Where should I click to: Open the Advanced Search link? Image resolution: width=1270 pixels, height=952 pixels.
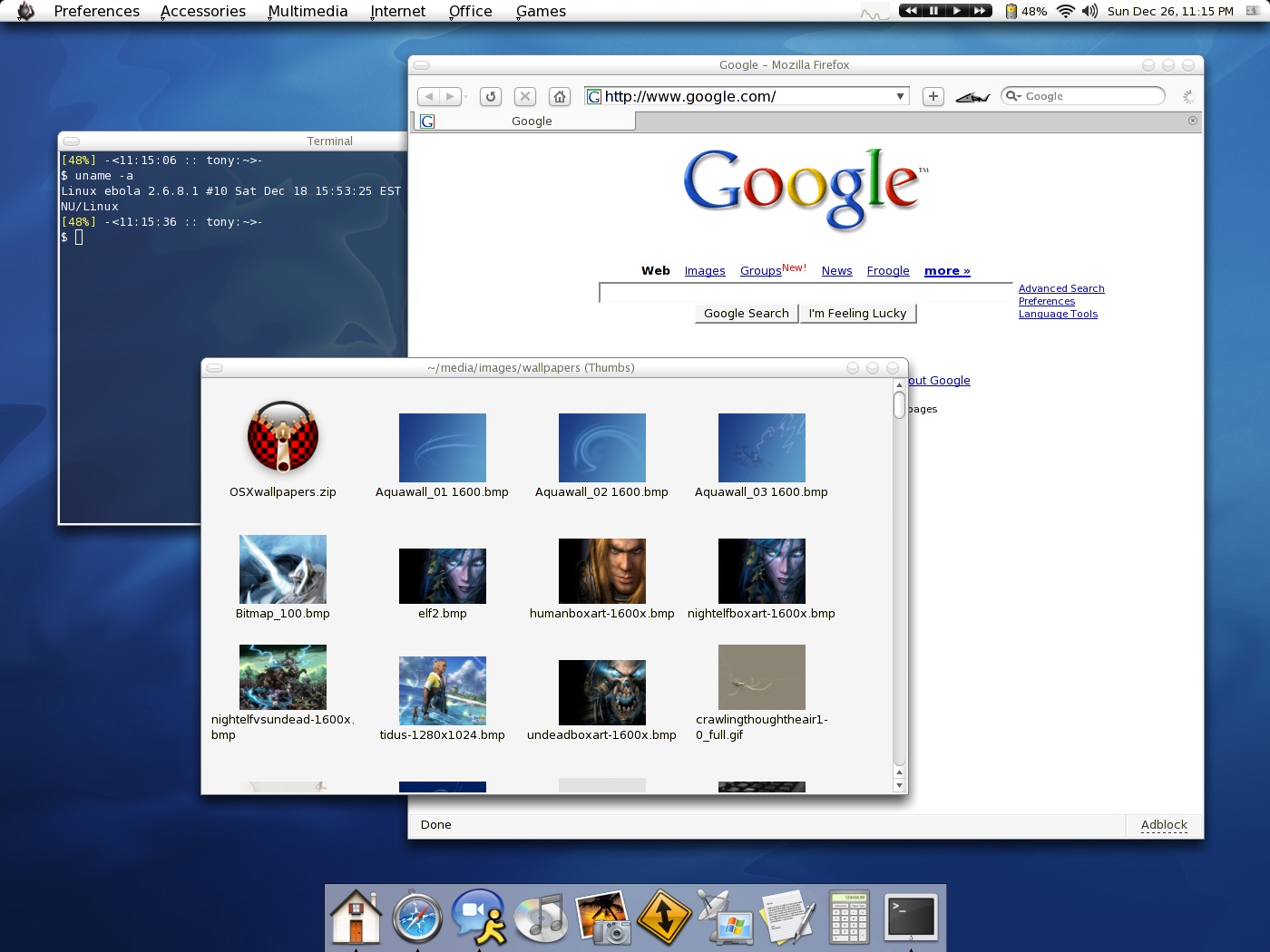1061,288
